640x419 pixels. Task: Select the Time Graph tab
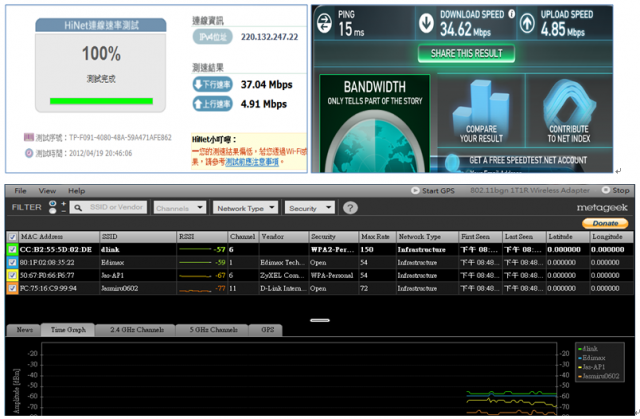click(x=68, y=330)
